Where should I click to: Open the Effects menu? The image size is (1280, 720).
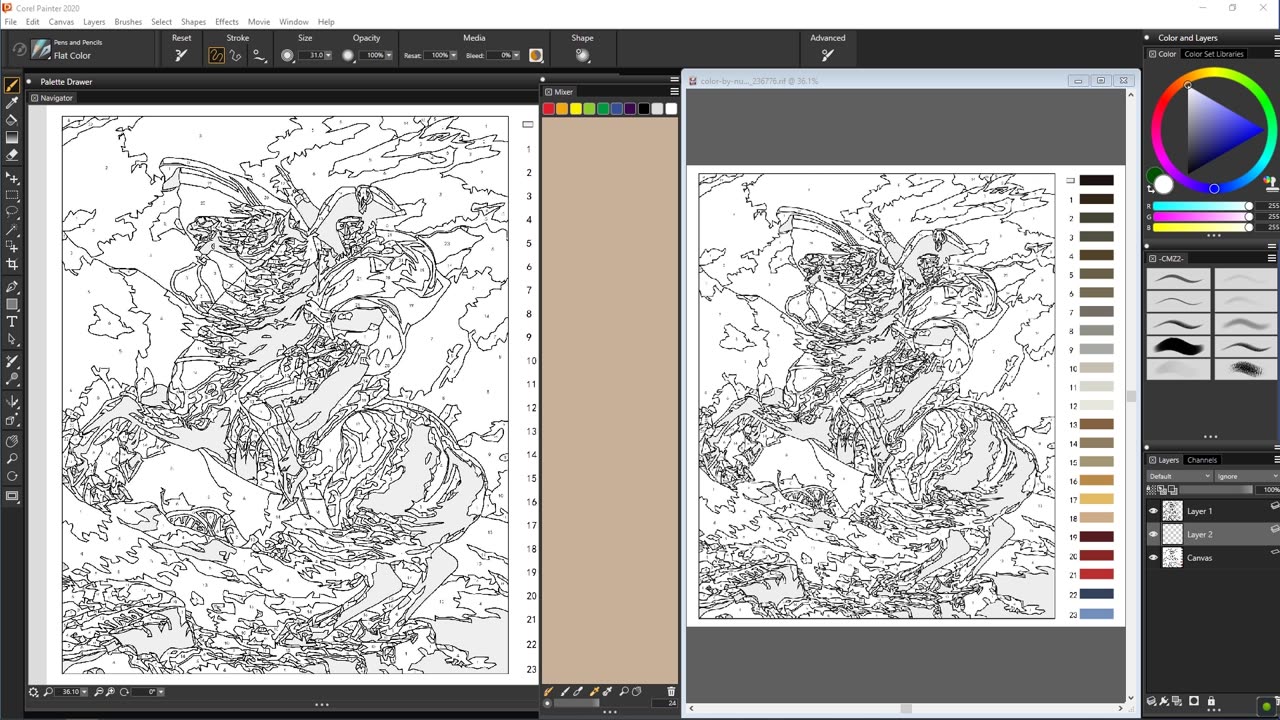pyautogui.click(x=227, y=21)
